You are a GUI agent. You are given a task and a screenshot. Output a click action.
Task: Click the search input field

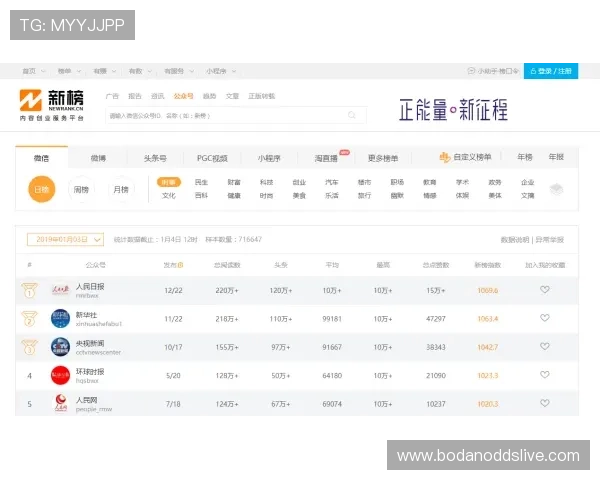pos(236,115)
